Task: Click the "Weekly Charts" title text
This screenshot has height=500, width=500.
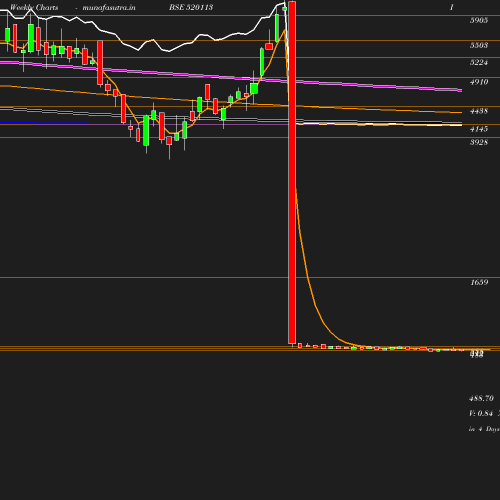Action: point(34,7)
